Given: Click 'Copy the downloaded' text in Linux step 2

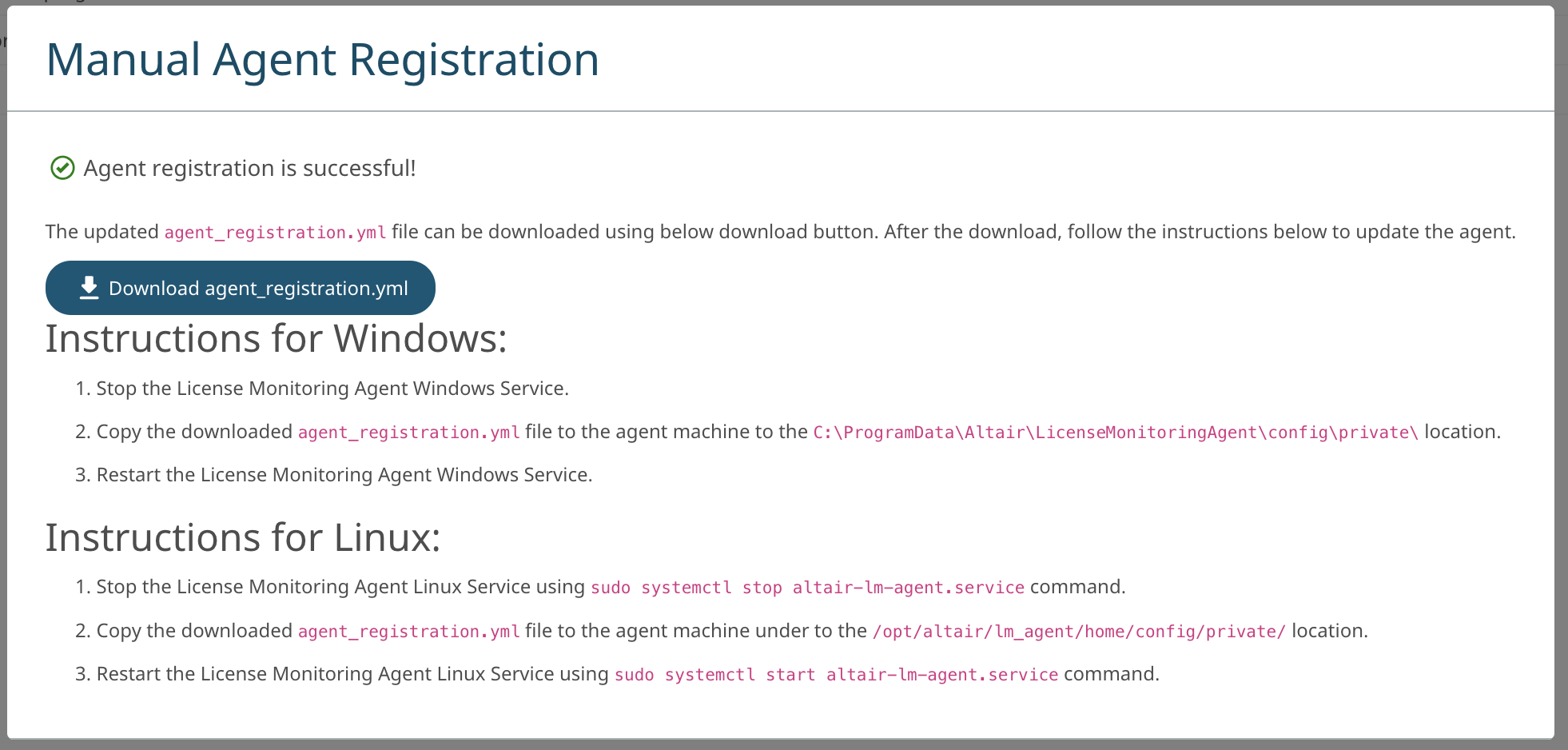Looking at the screenshot, I should (194, 632).
